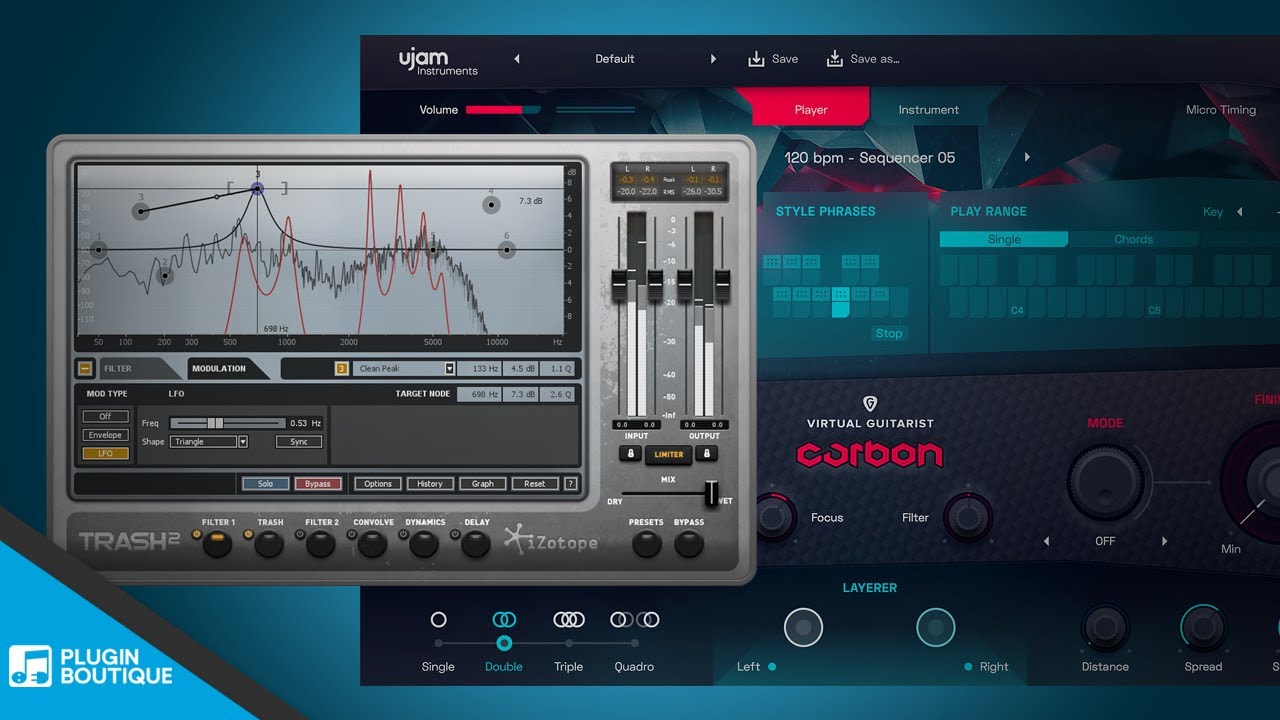Click the LFO Sync button
Image resolution: width=1280 pixels, height=720 pixels.
(x=299, y=441)
